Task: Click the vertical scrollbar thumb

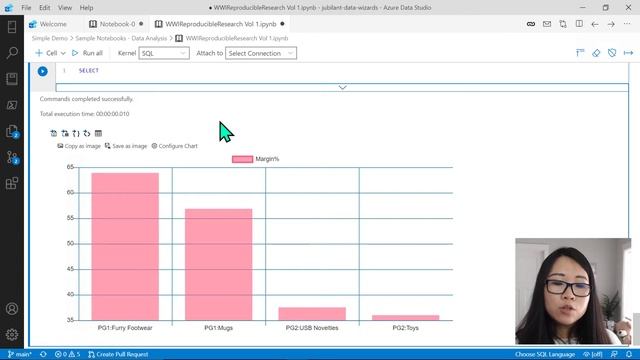Action: click(636, 329)
